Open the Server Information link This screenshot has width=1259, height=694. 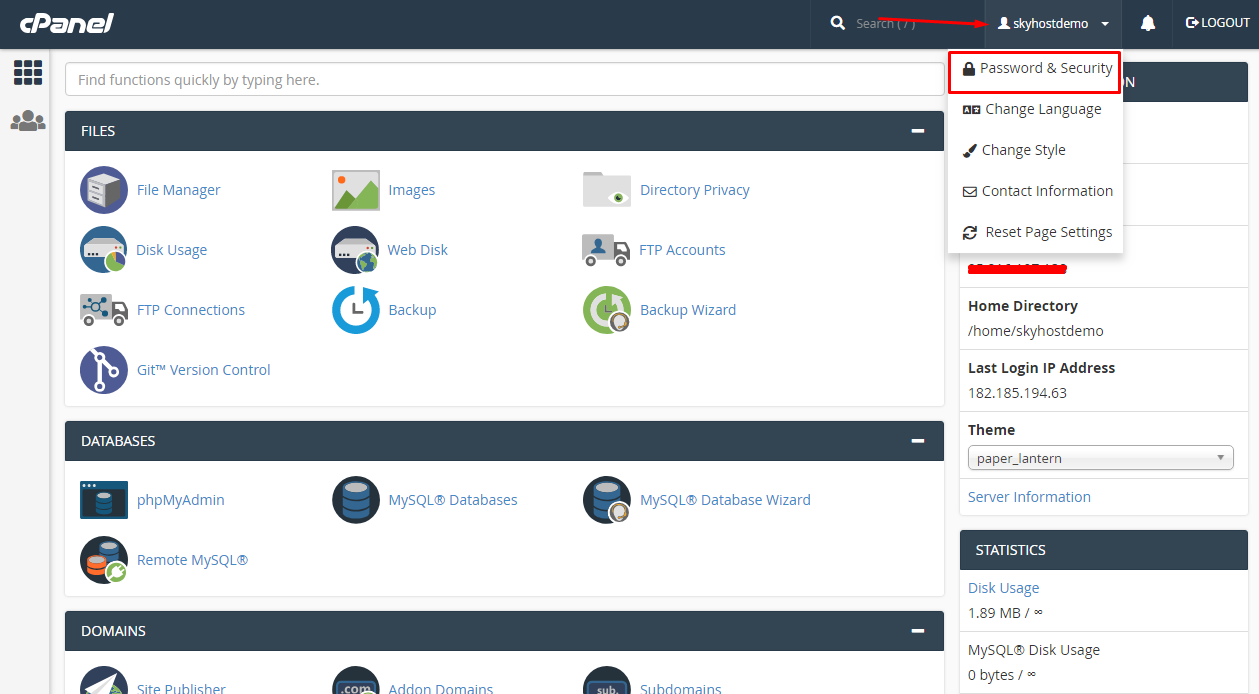[x=1029, y=497]
